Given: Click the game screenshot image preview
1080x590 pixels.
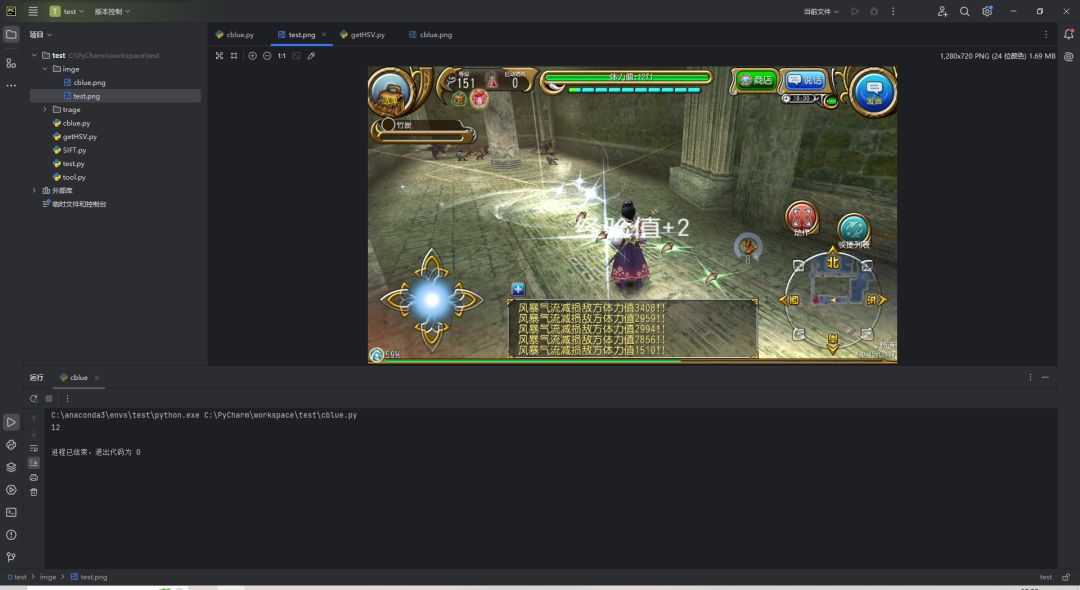Looking at the screenshot, I should [x=632, y=215].
